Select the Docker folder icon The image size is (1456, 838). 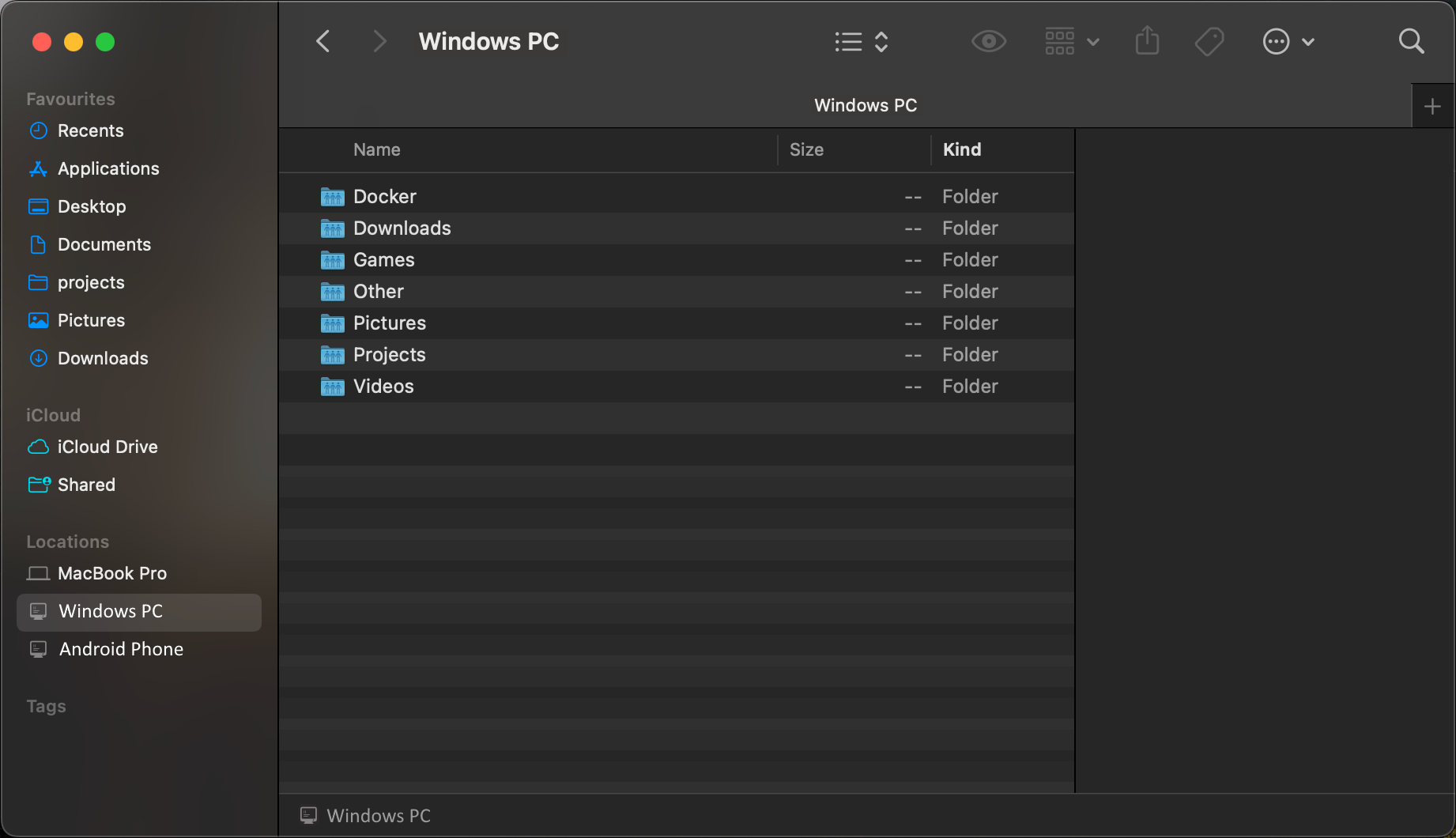pyautogui.click(x=332, y=197)
